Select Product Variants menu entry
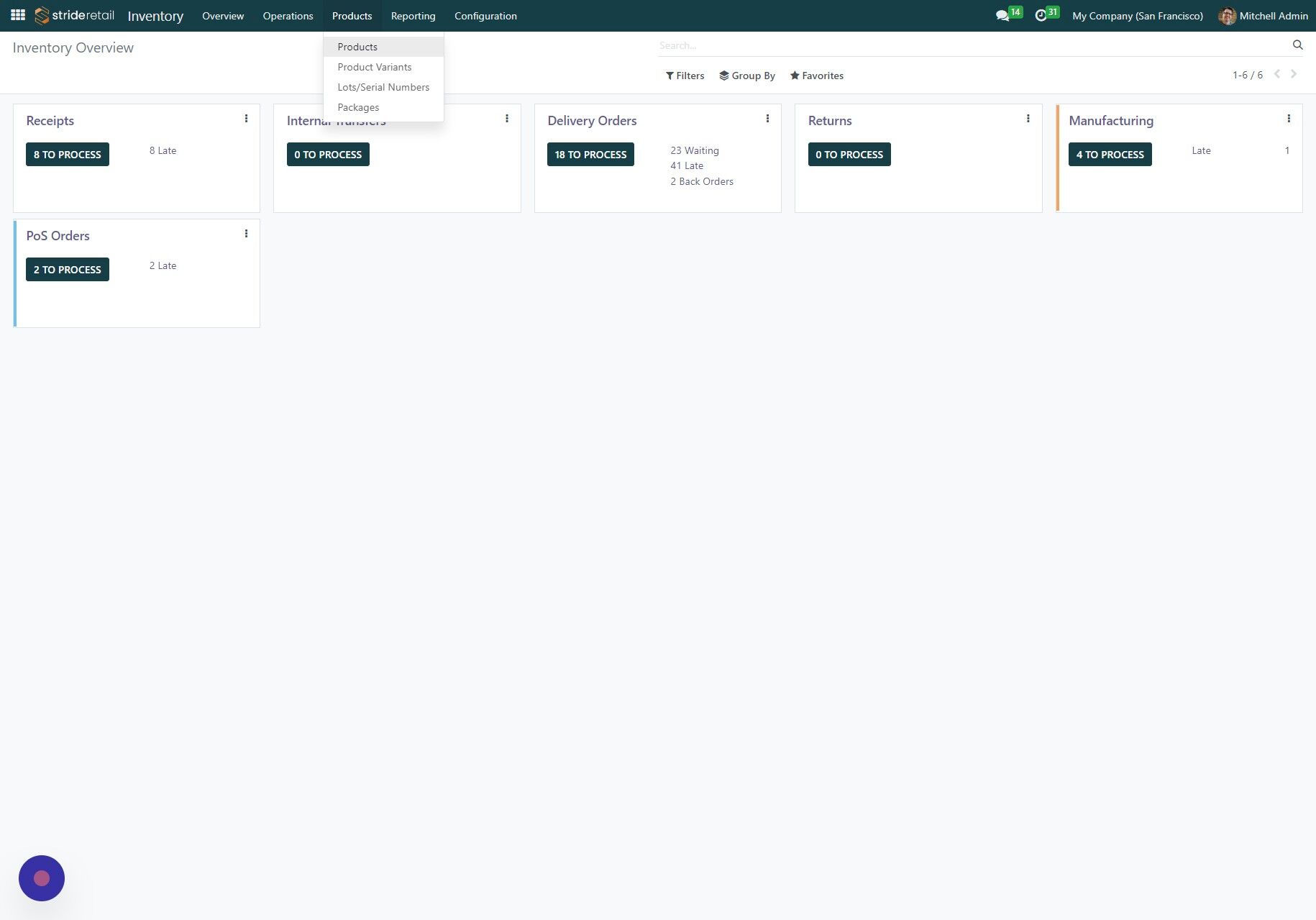 pyautogui.click(x=383, y=67)
